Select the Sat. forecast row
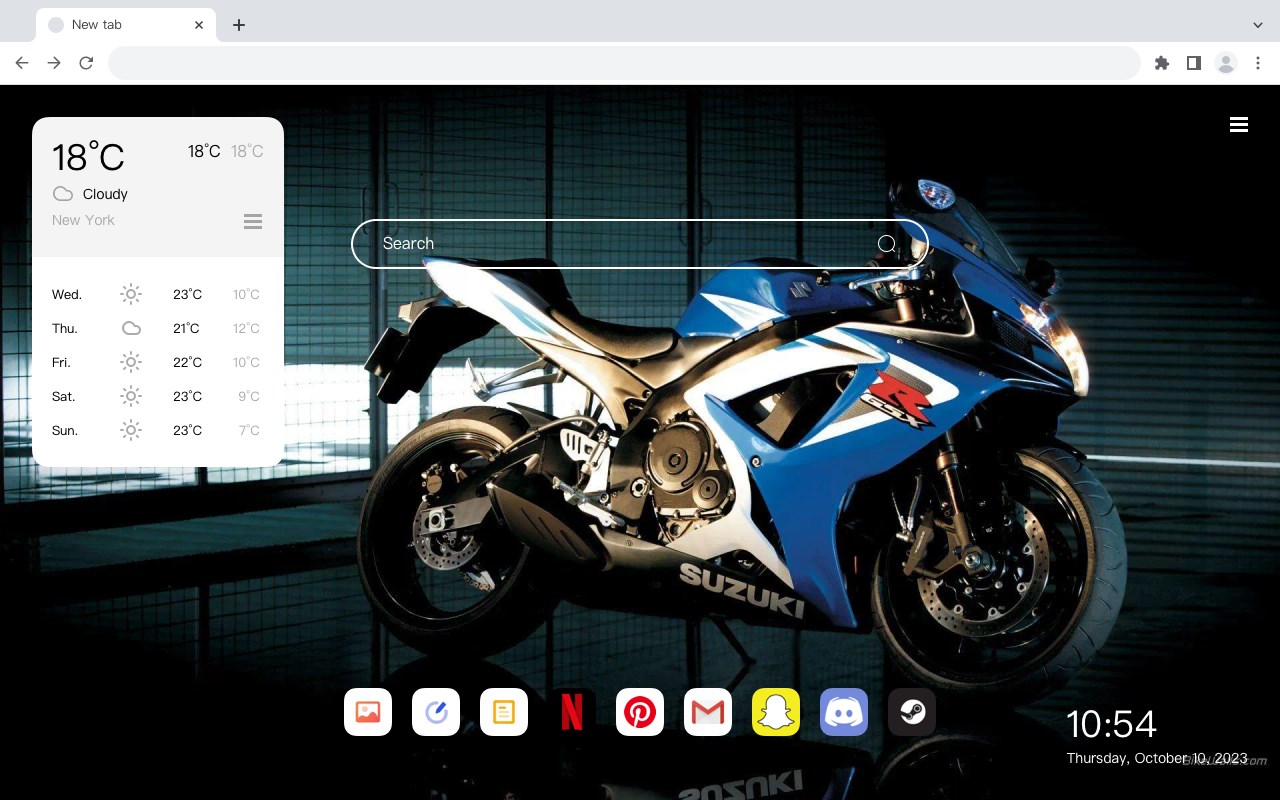 156,396
